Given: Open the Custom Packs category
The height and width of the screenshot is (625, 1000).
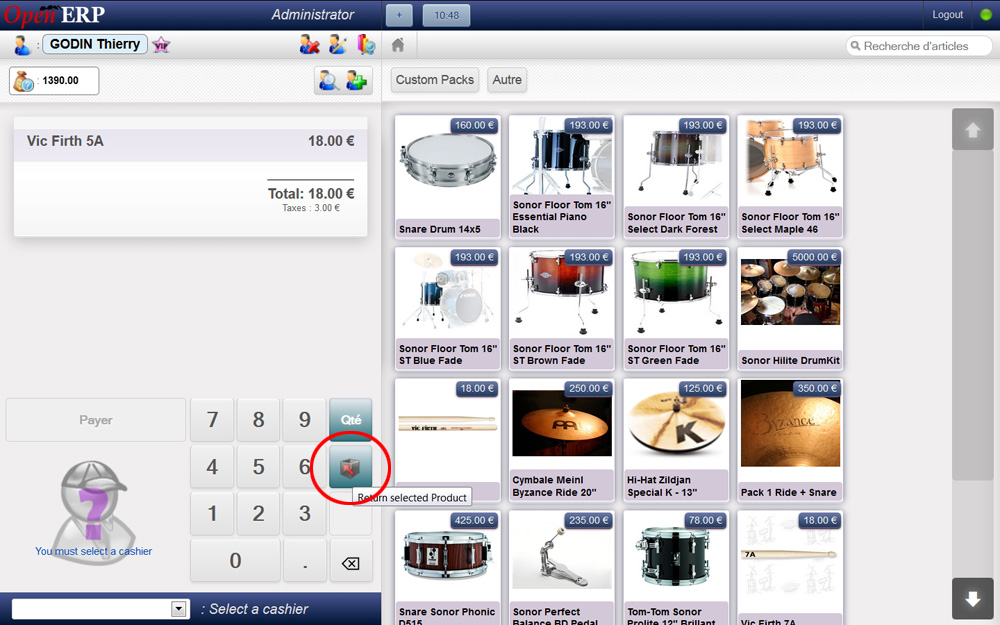Looking at the screenshot, I should pos(434,80).
